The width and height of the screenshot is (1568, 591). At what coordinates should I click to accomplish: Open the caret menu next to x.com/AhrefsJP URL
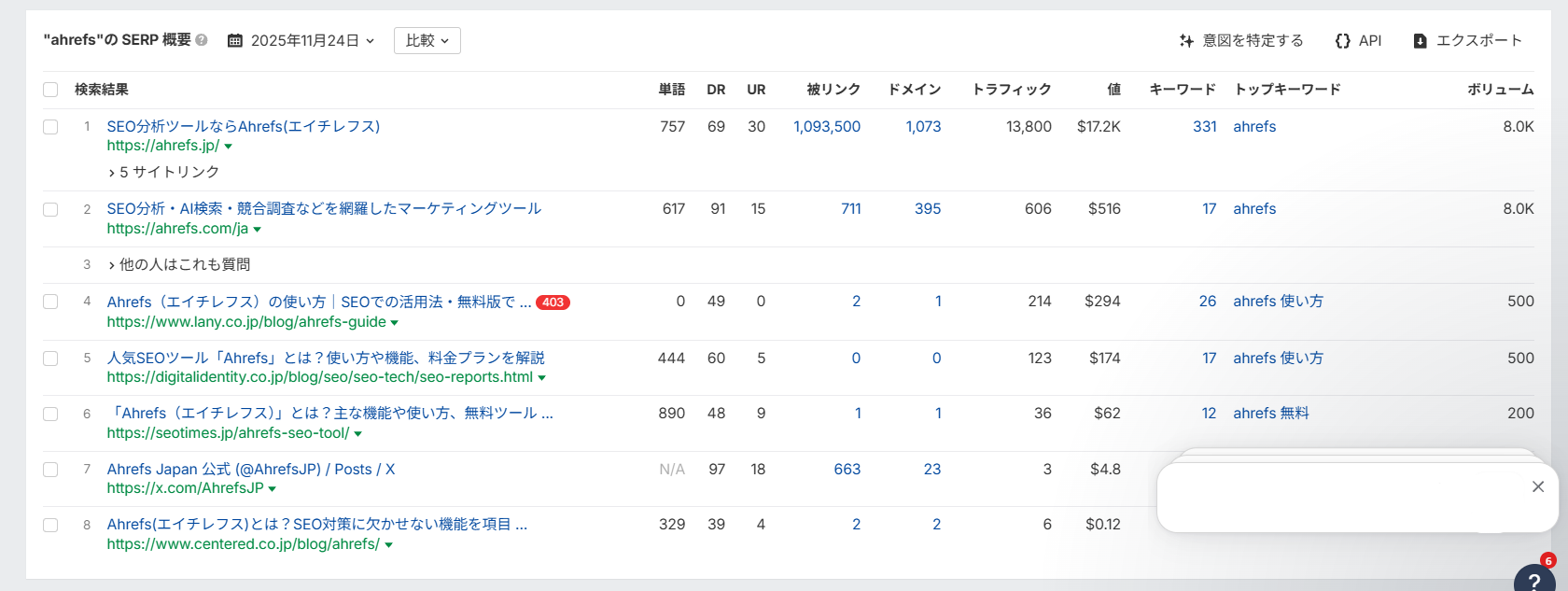272,489
